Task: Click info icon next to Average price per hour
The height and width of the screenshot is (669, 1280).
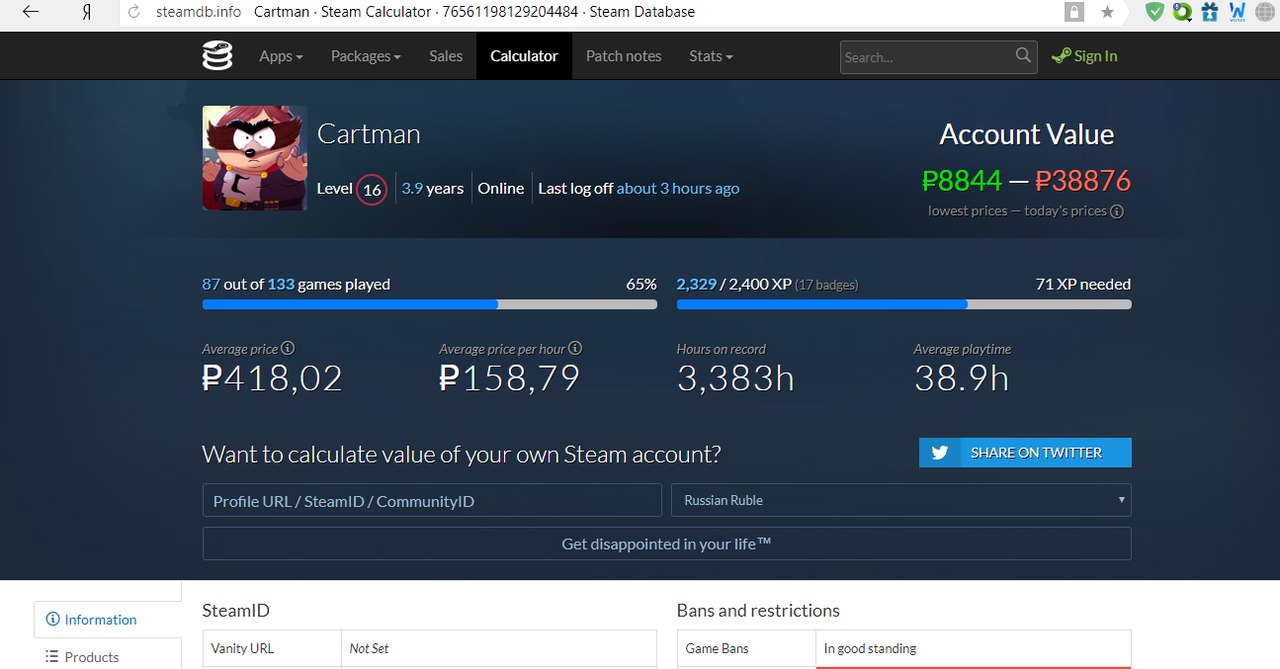Action: coord(575,348)
